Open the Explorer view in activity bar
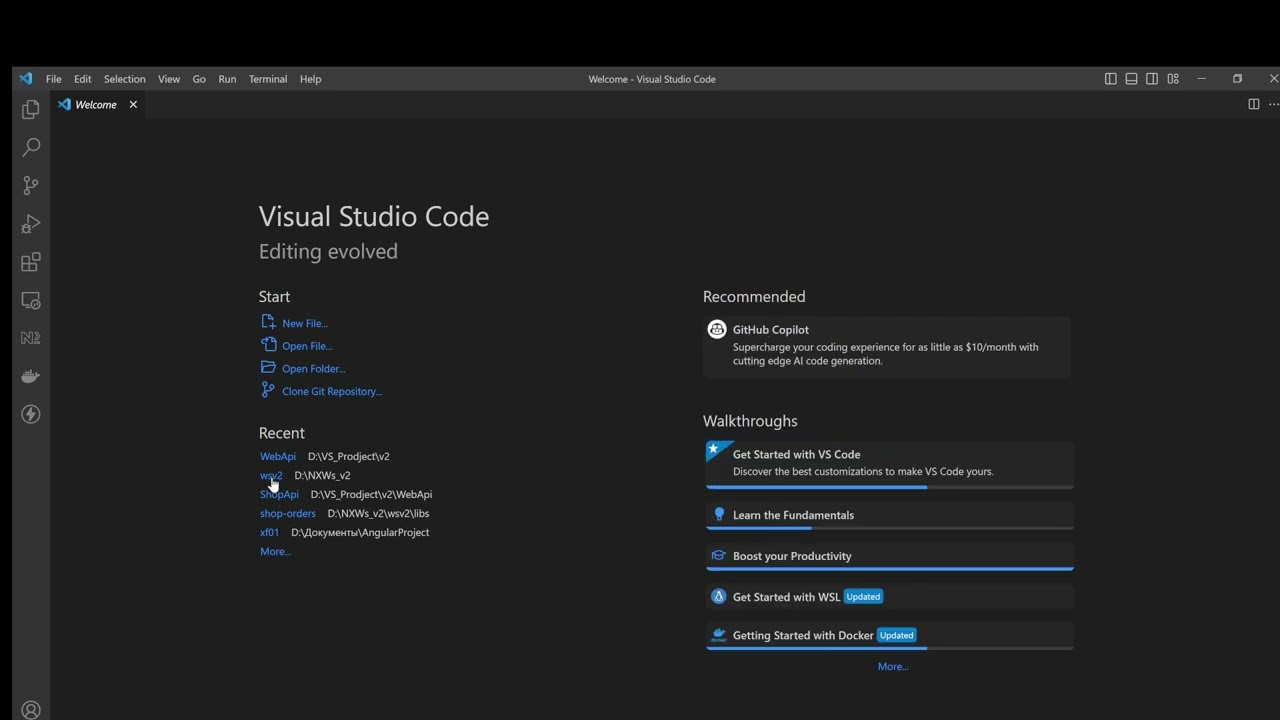 (31, 109)
